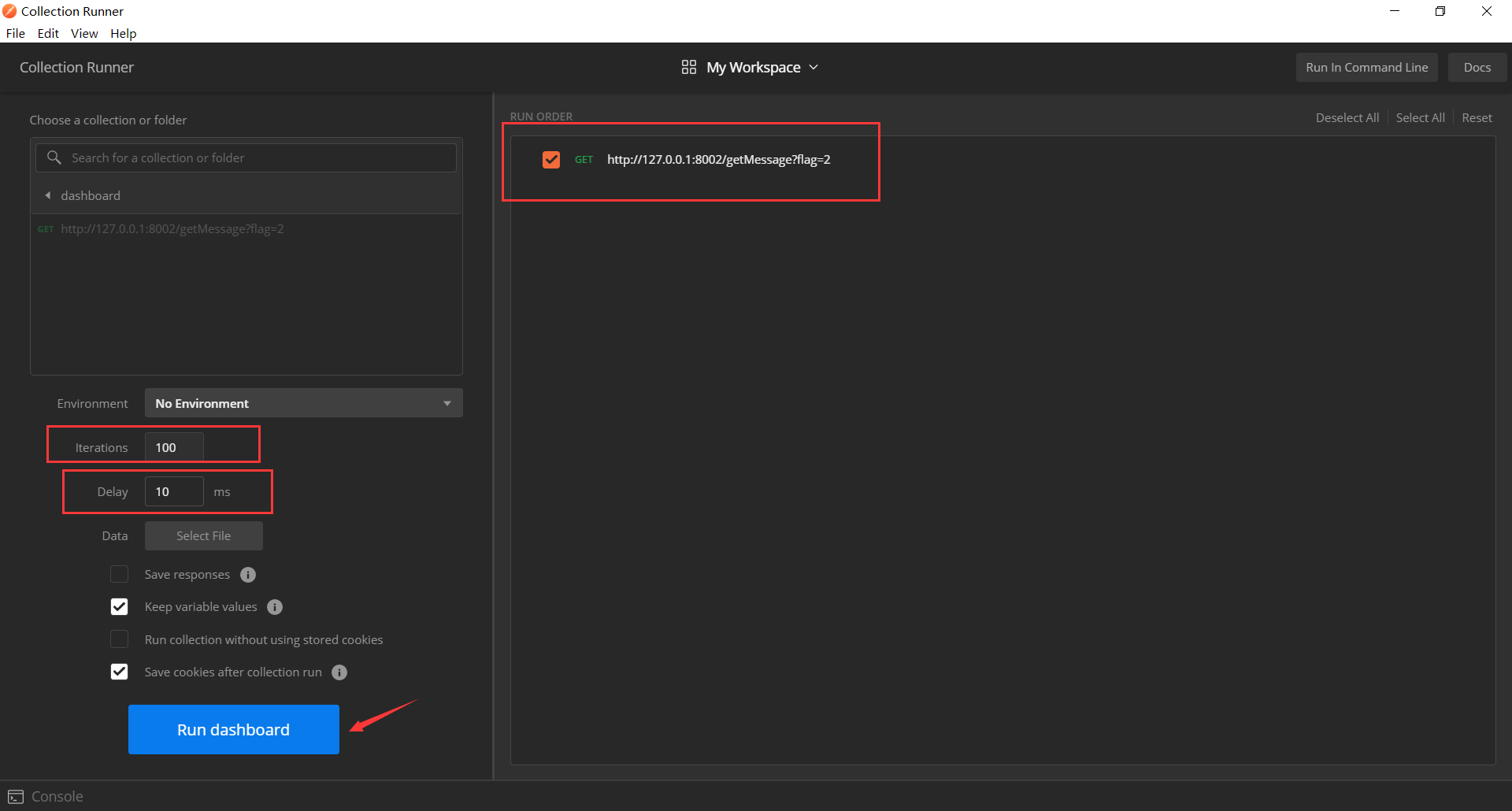Uncheck Save cookies after collection run

click(119, 672)
